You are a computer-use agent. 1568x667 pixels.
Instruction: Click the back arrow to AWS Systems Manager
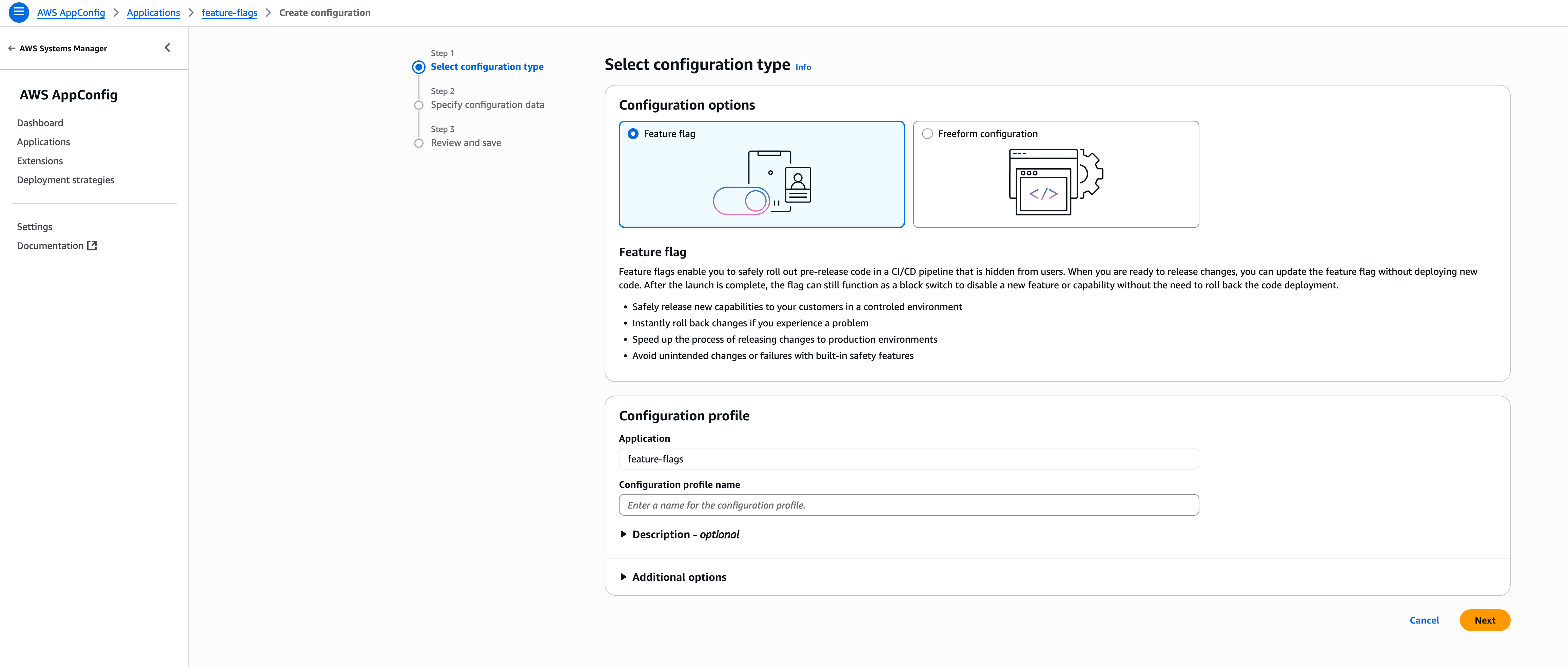coord(12,48)
